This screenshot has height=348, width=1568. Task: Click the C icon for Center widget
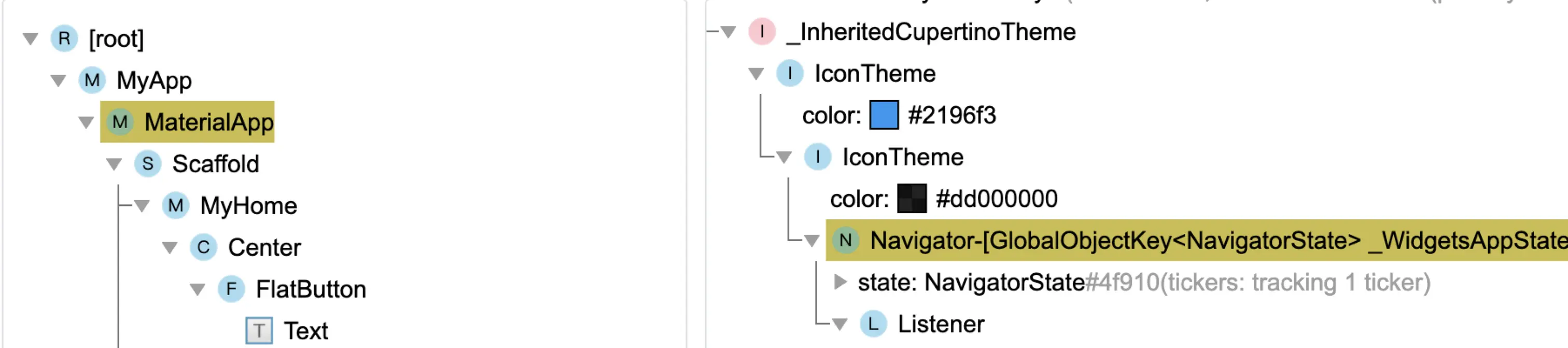pyautogui.click(x=203, y=247)
